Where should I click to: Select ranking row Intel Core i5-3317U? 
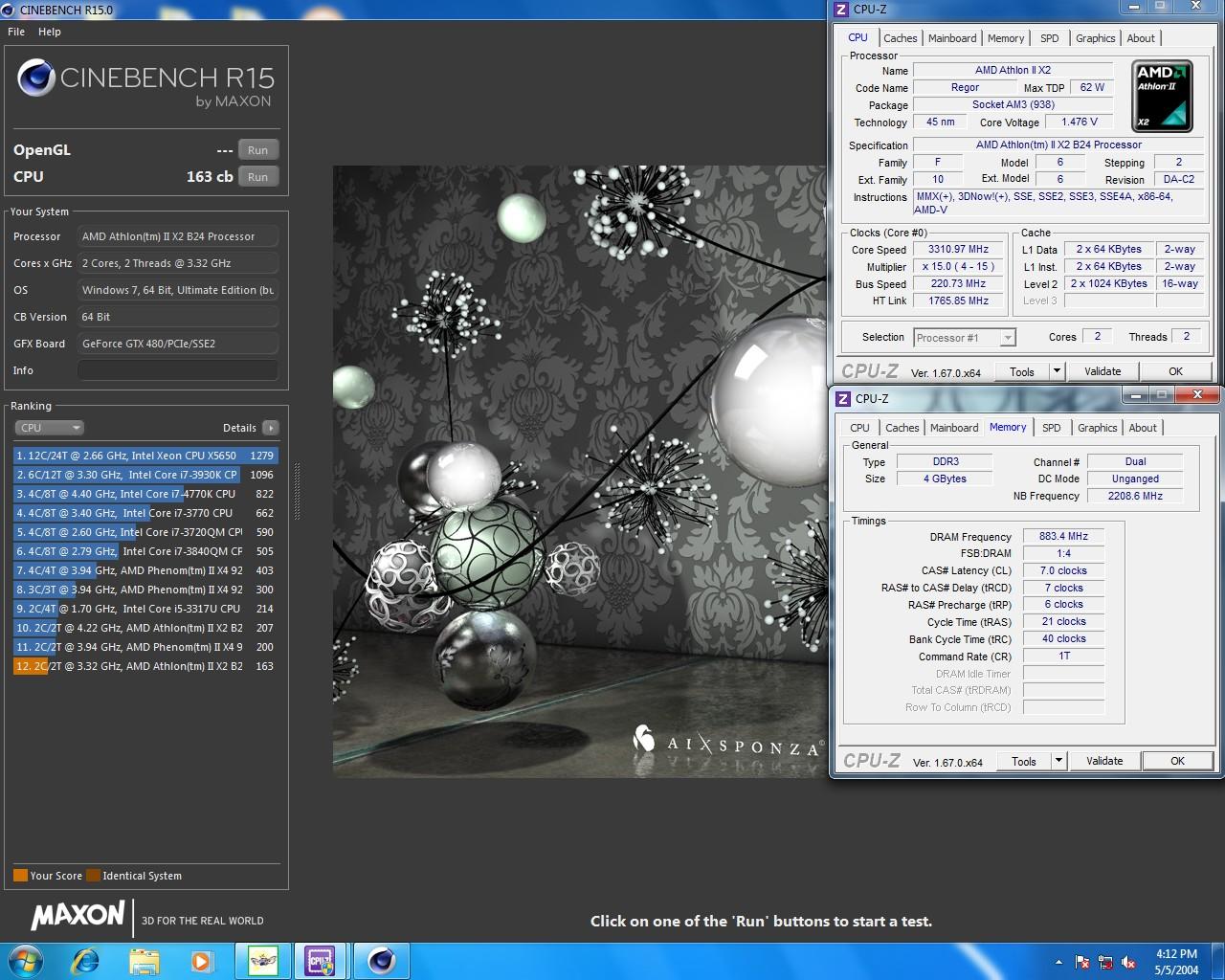(145, 609)
